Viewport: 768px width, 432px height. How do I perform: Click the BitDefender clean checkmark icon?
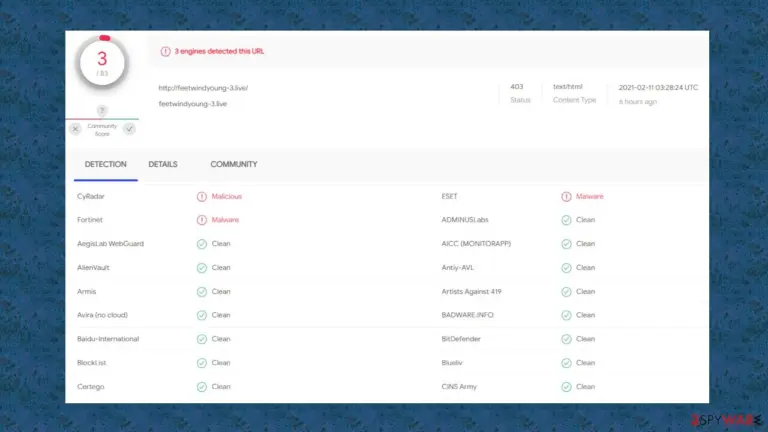pyautogui.click(x=566, y=339)
